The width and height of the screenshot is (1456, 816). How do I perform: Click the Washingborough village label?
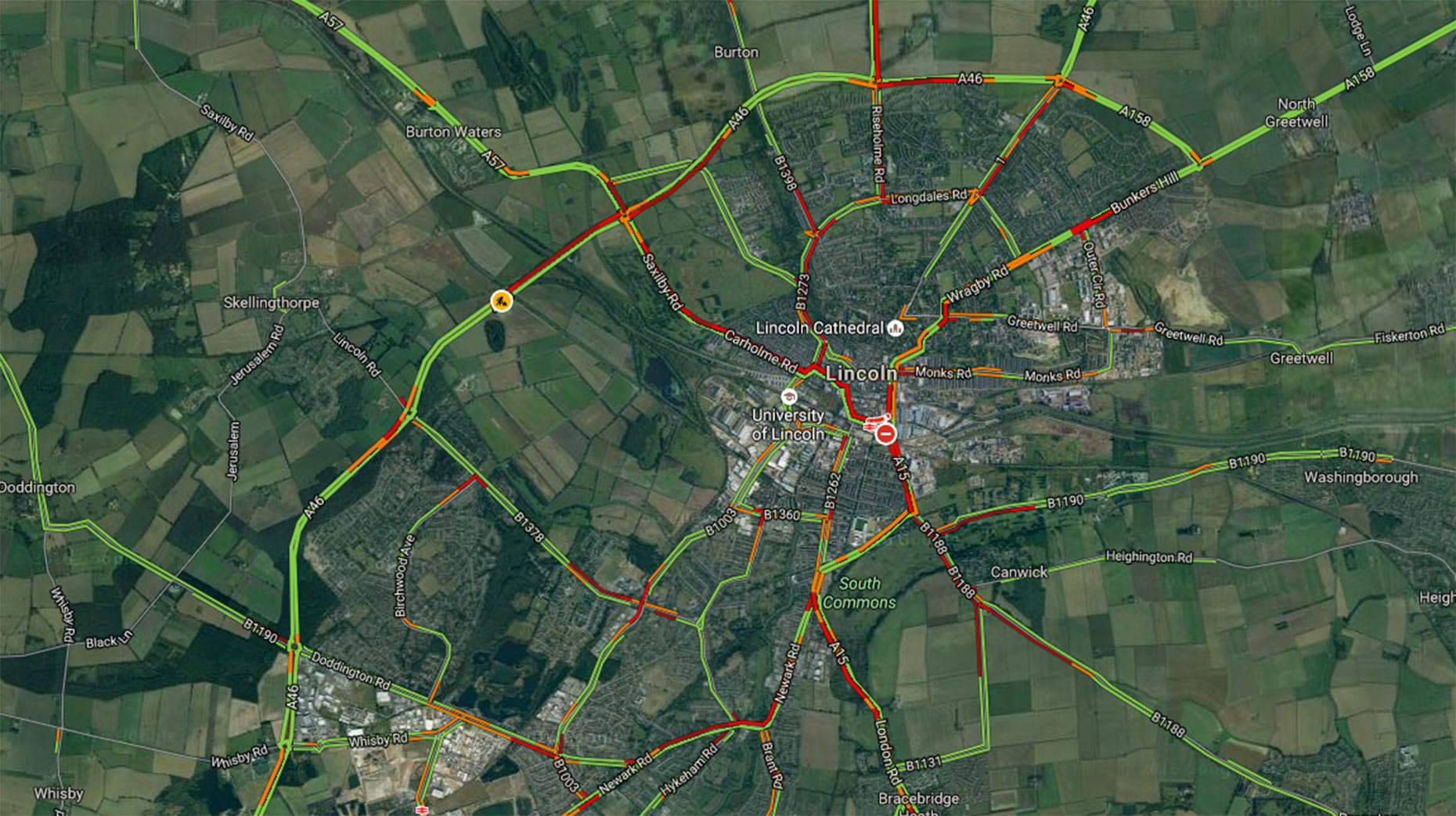click(x=1360, y=477)
